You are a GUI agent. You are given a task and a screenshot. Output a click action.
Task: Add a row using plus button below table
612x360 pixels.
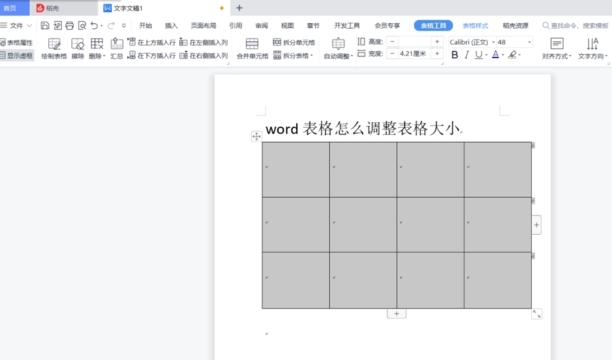coord(397,314)
